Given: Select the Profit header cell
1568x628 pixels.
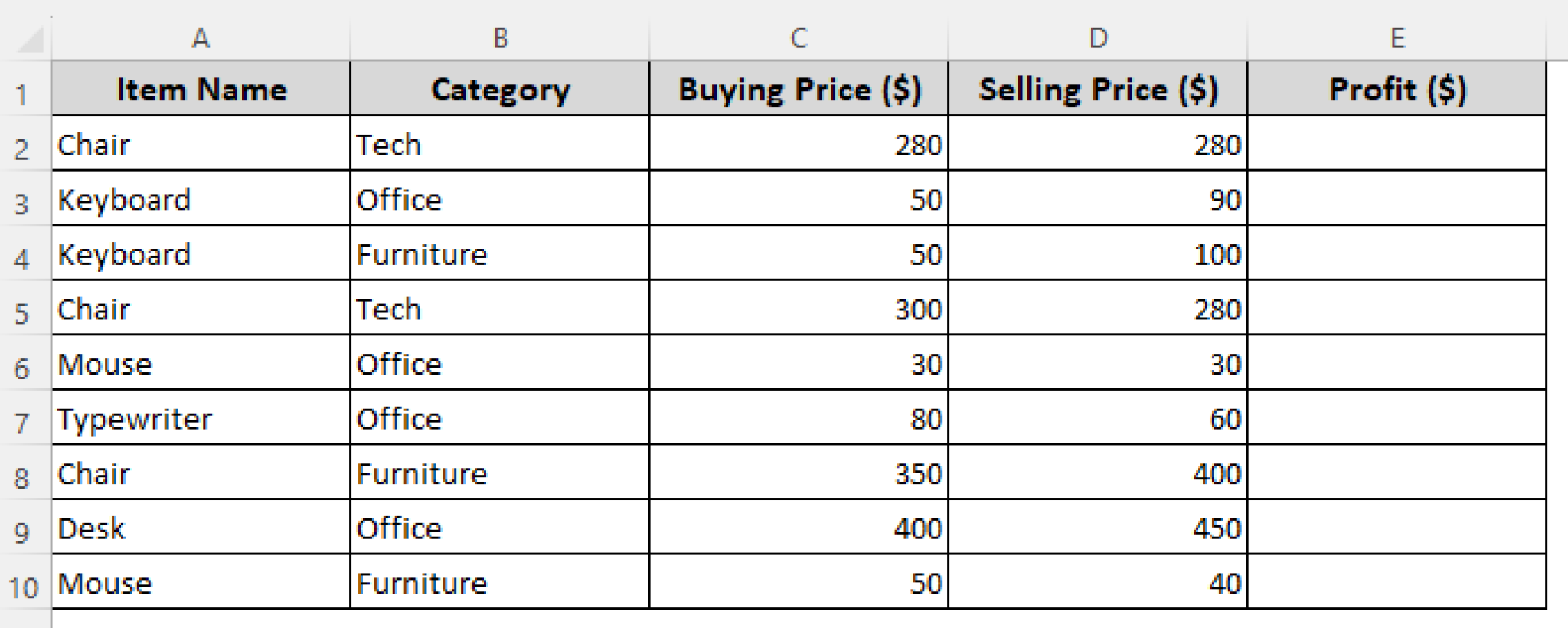Looking at the screenshot, I should [1398, 89].
